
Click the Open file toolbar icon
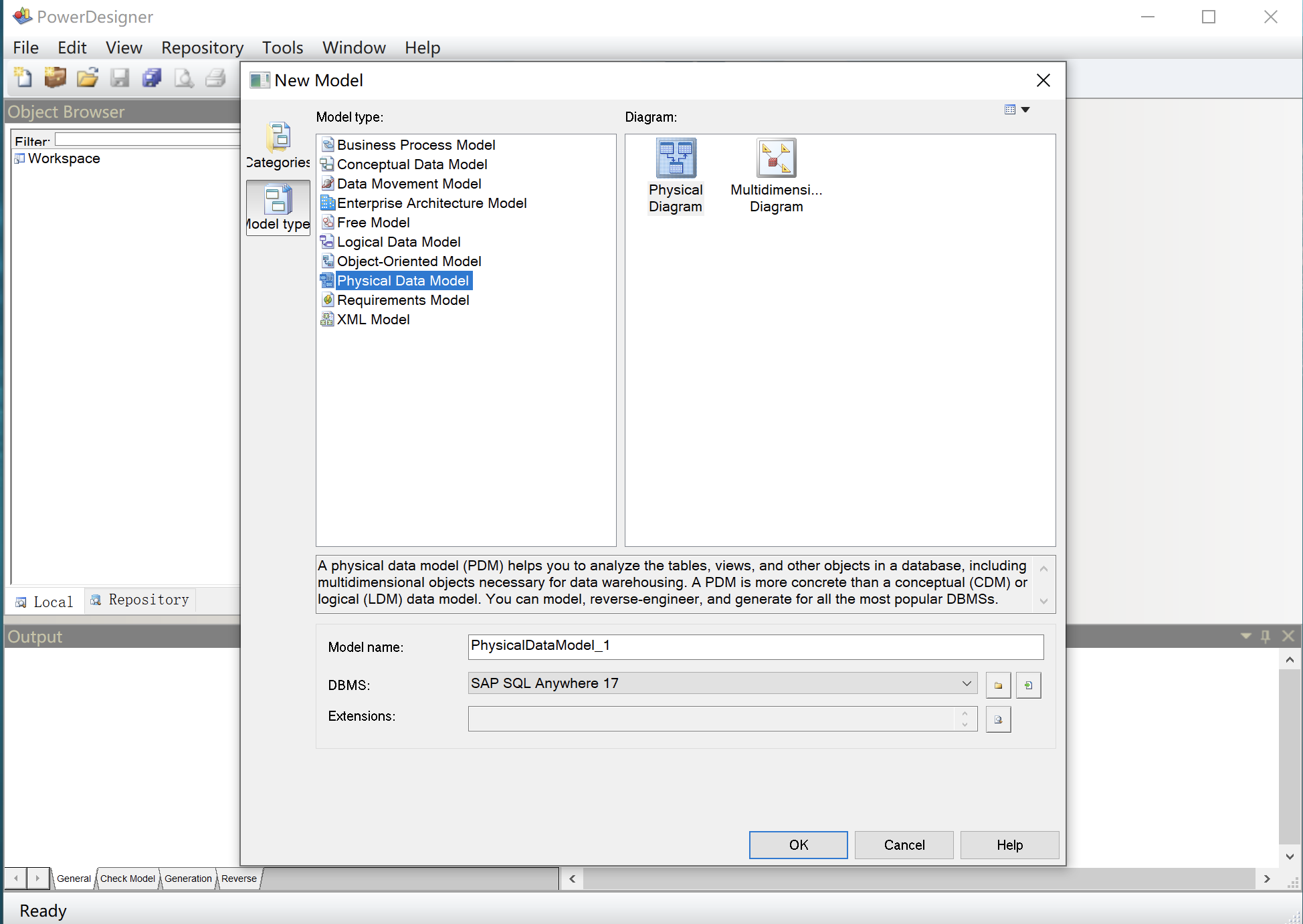pyautogui.click(x=87, y=78)
